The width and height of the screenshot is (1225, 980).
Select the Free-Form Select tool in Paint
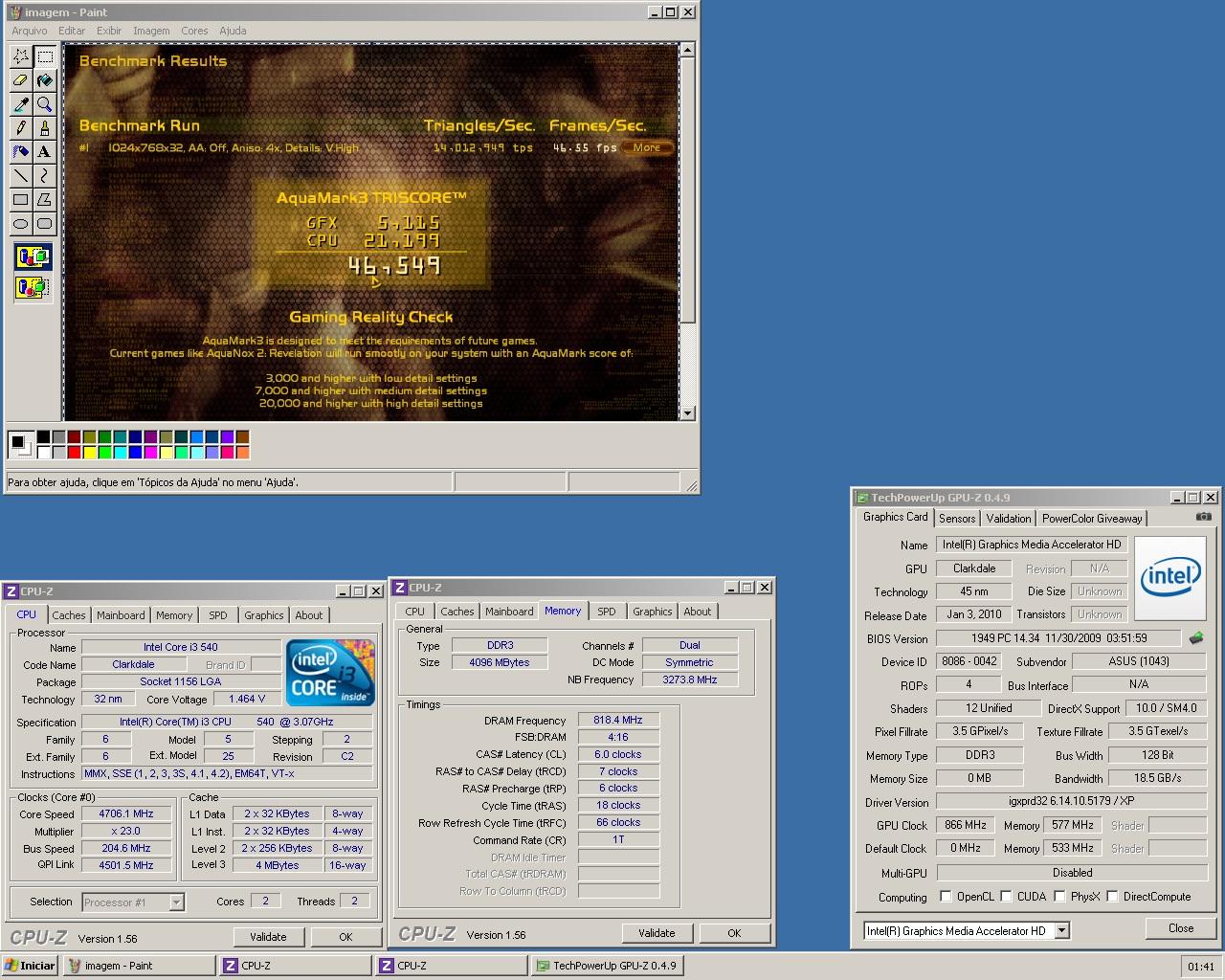[20, 56]
